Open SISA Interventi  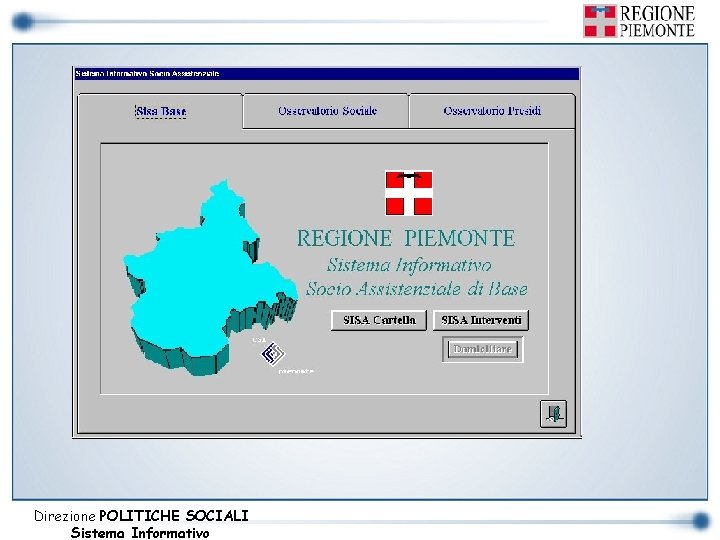point(481,320)
